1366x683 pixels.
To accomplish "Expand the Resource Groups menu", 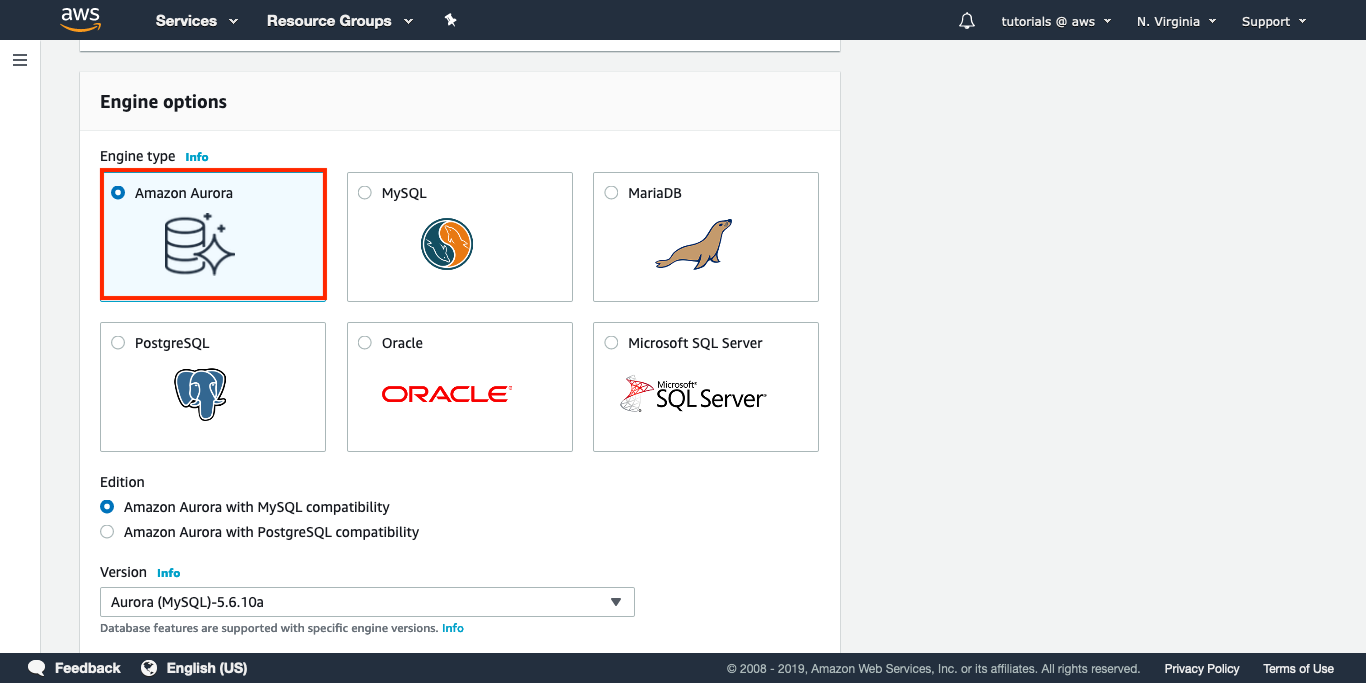I will (340, 21).
